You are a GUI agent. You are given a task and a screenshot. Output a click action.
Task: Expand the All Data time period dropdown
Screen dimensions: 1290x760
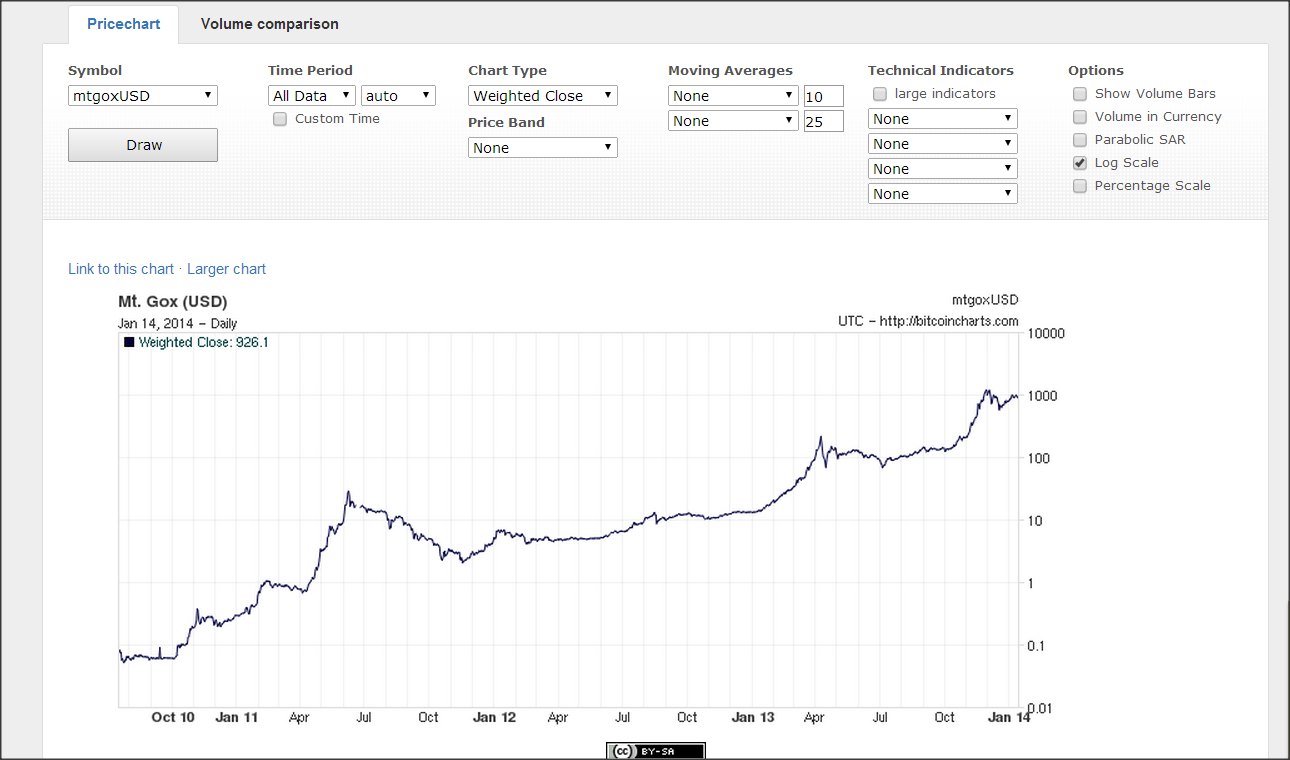[x=312, y=96]
